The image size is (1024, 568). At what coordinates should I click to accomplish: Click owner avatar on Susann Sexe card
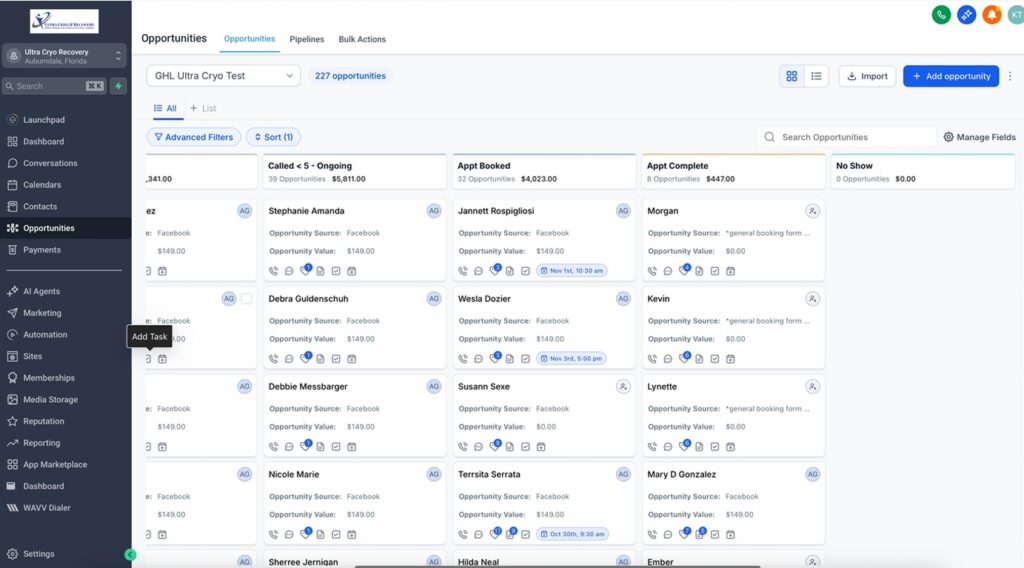click(623, 387)
